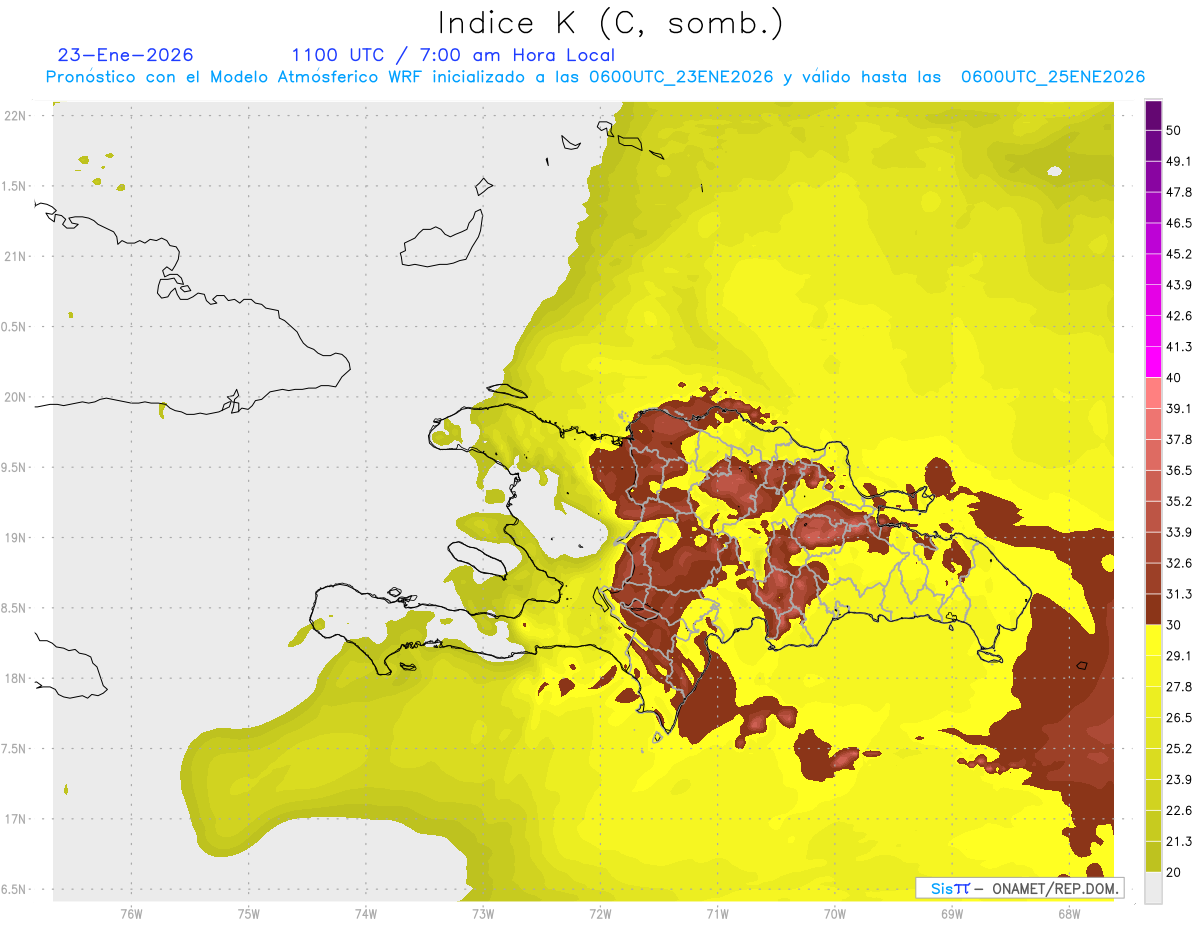Click legend value 21.3
This screenshot has width=1200, height=927.
tap(1179, 841)
